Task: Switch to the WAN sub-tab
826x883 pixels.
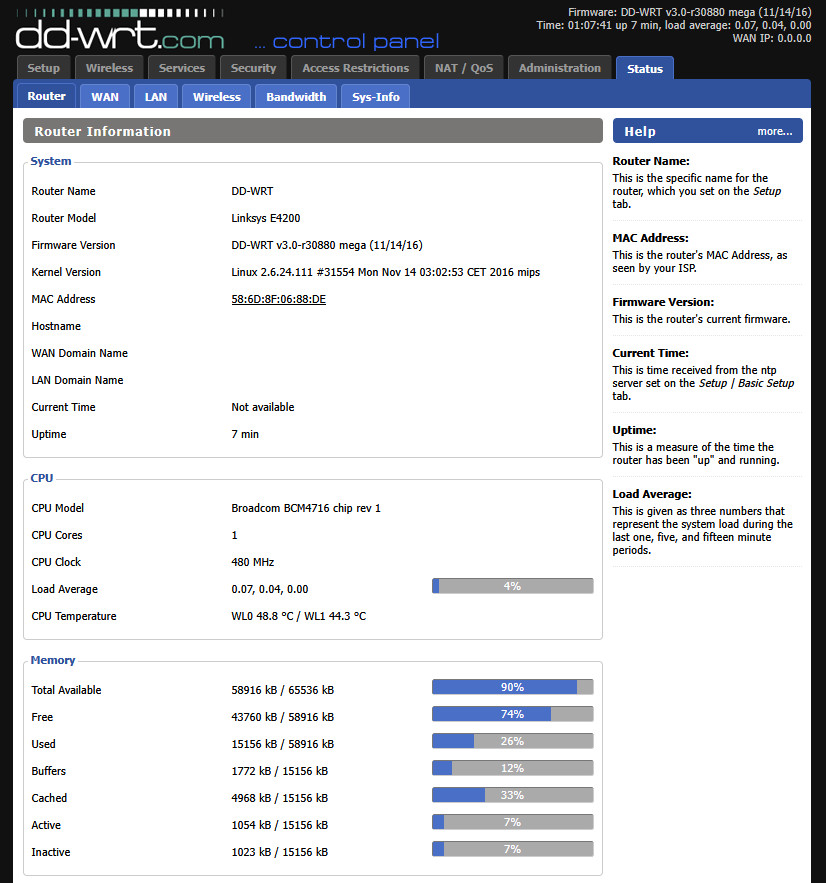Action: (x=104, y=97)
